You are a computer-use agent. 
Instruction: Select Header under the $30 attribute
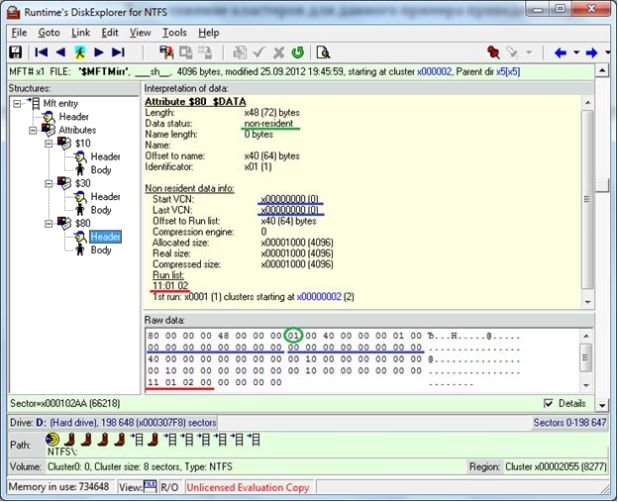point(105,197)
